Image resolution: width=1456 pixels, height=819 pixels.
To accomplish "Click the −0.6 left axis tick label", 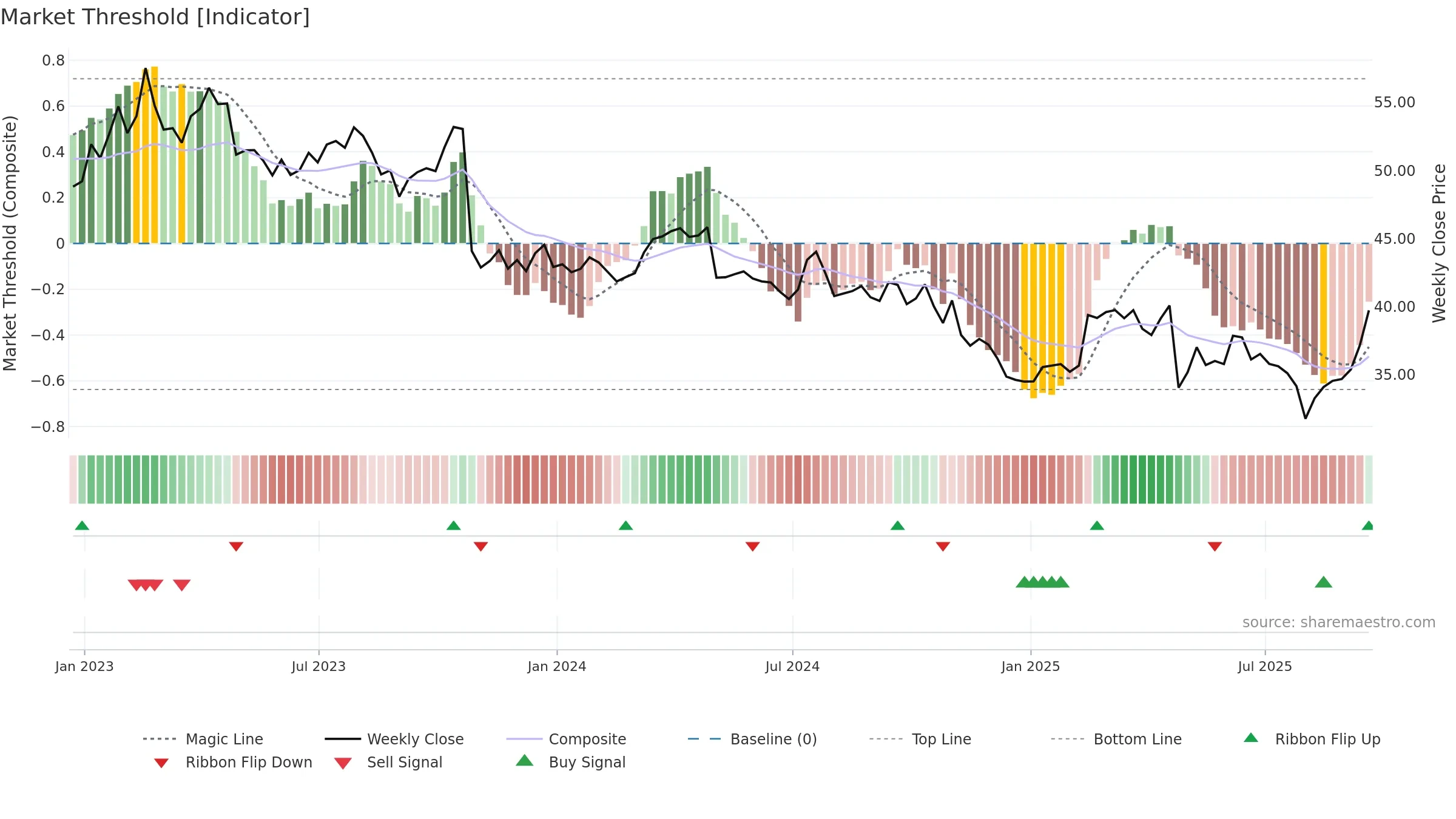I will pos(48,381).
